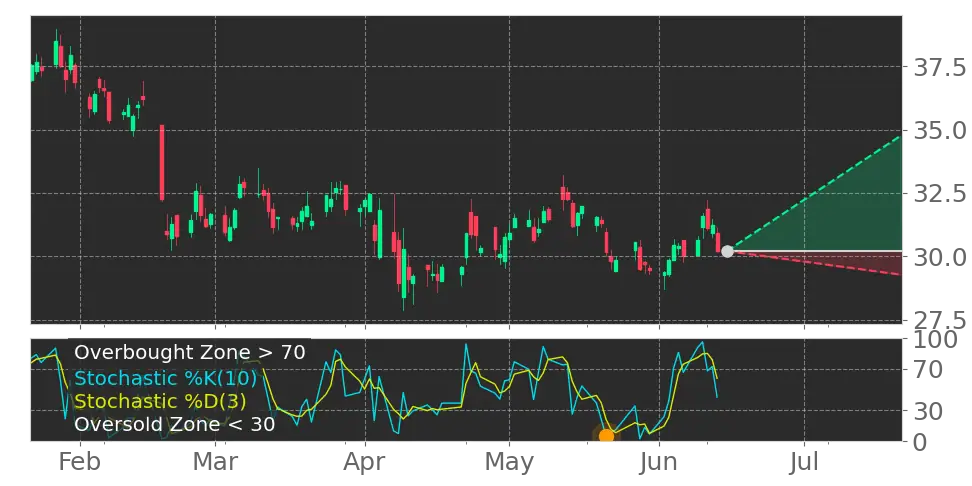Click the 70 stochastic axis label
972x486 pixels.
coord(928,370)
